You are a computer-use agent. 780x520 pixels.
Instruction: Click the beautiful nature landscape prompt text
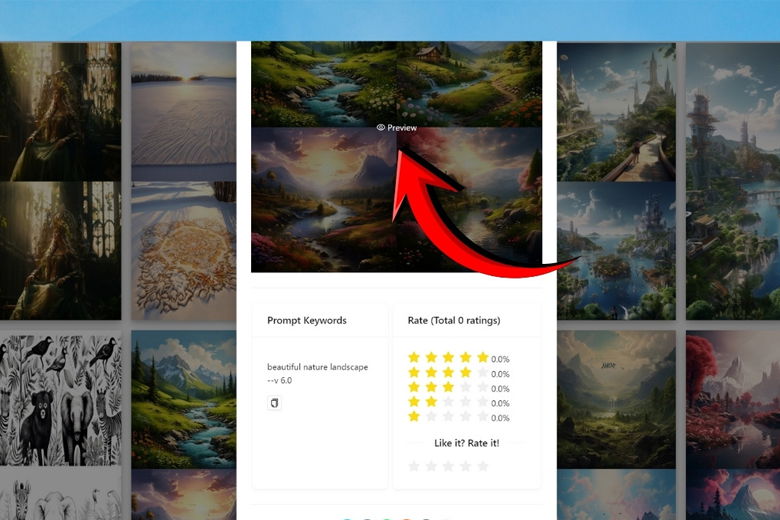pyautogui.click(x=317, y=374)
